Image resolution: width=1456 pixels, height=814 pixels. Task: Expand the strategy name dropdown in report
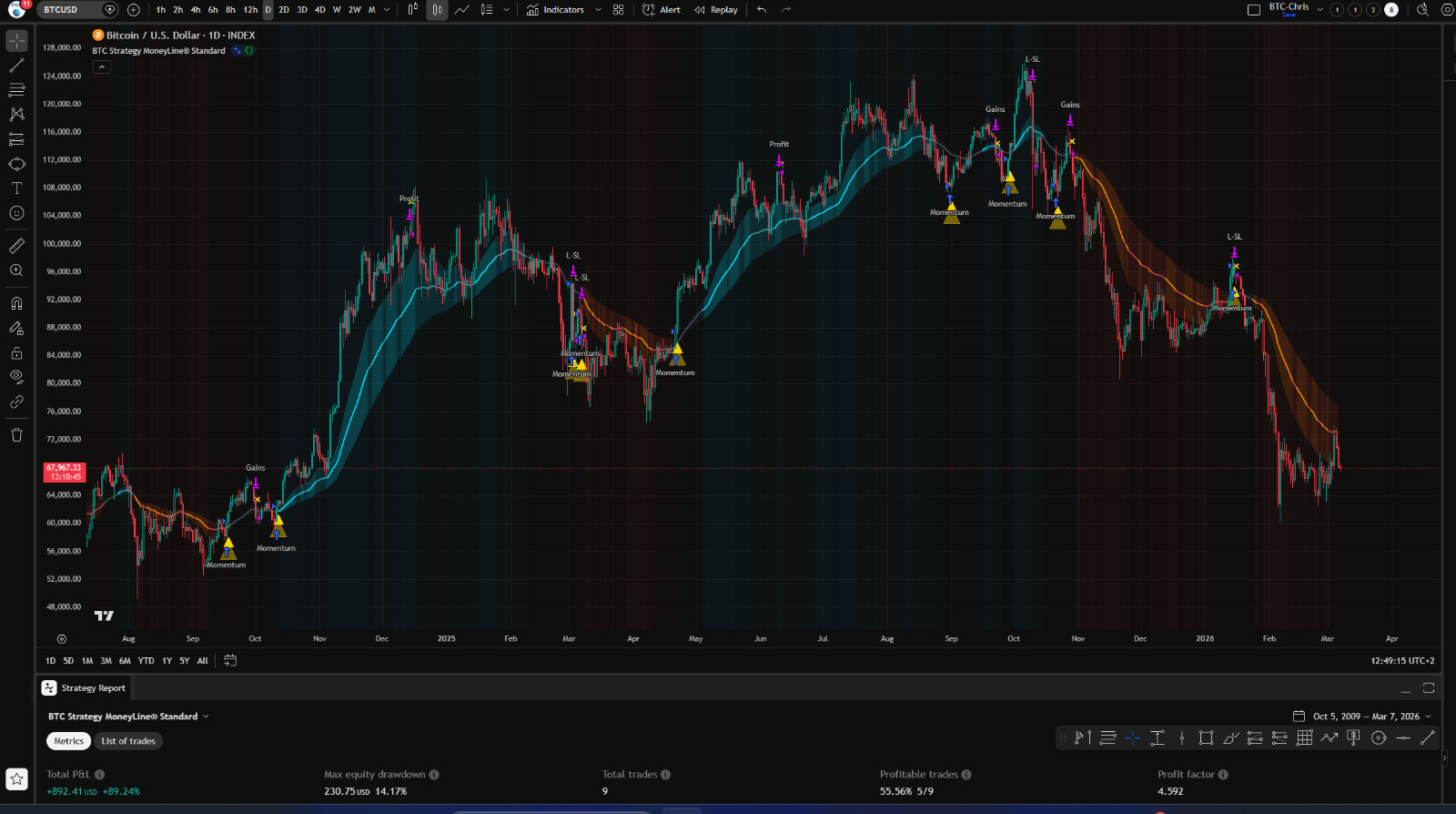tap(206, 717)
